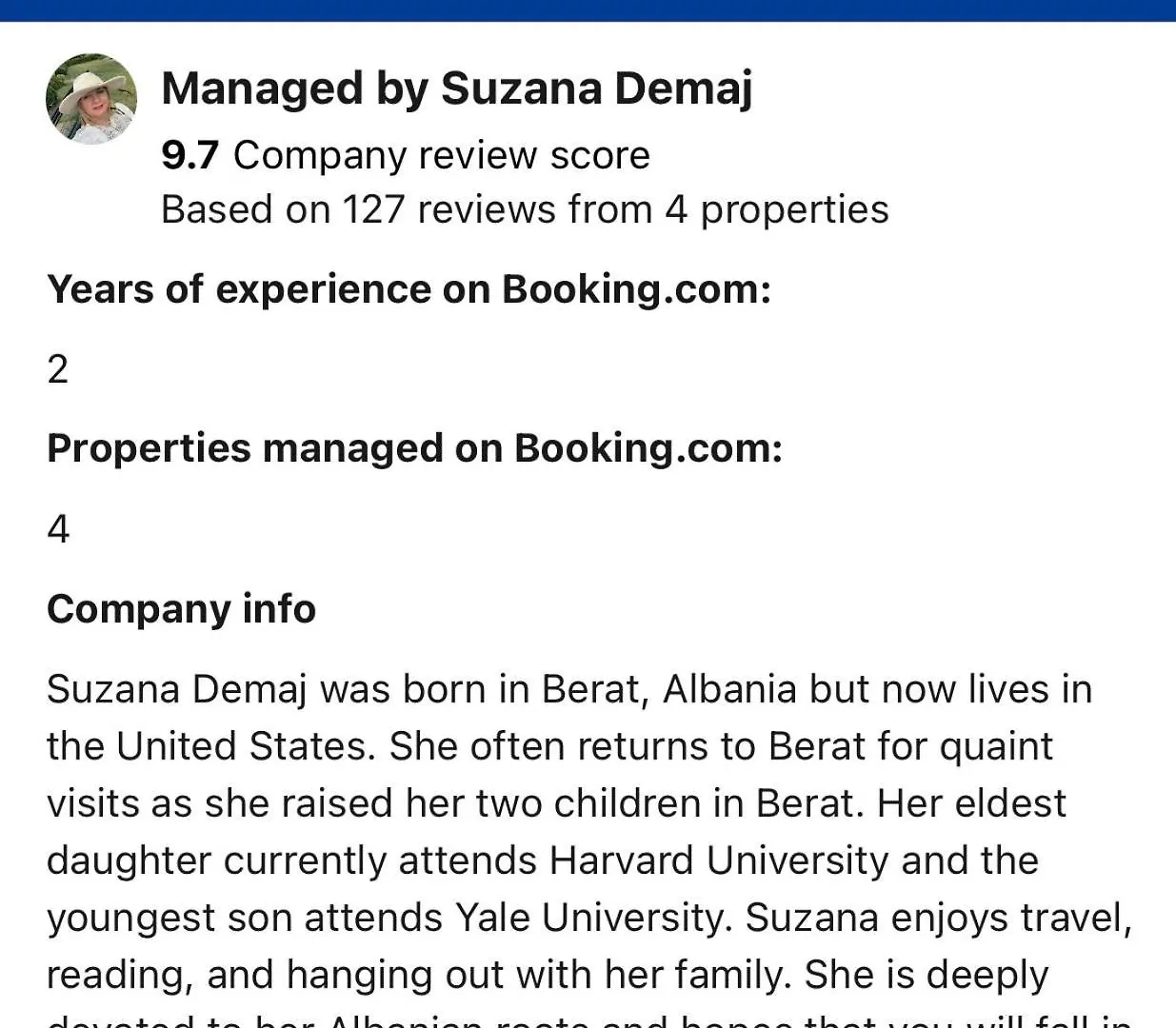
Task: Select the years of experience value 2
Action: [58, 369]
